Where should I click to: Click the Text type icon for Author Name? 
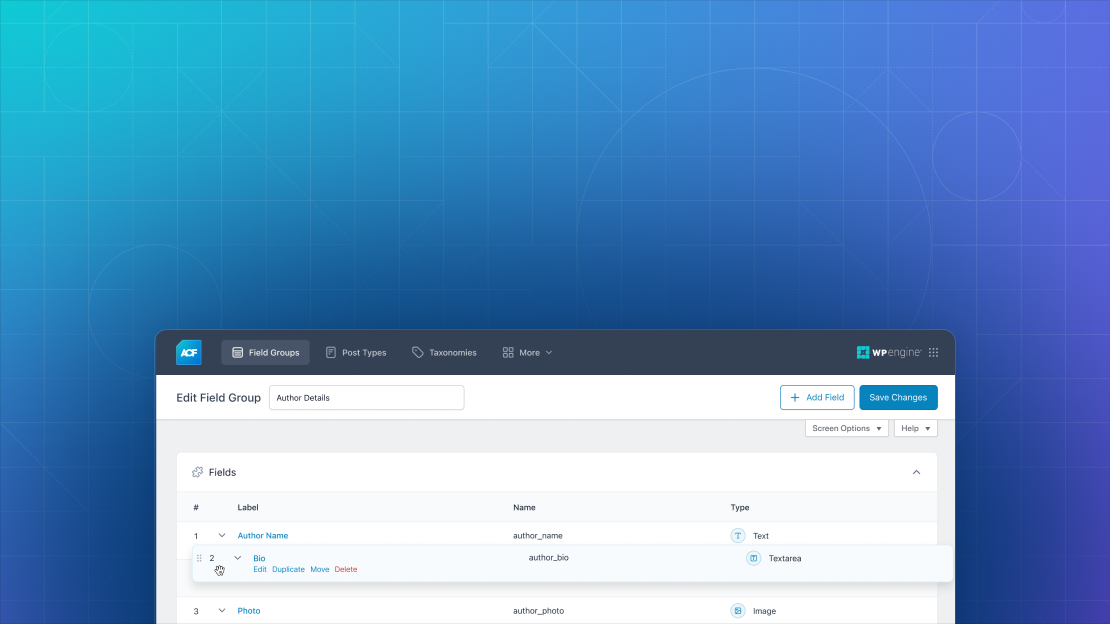[x=738, y=536]
